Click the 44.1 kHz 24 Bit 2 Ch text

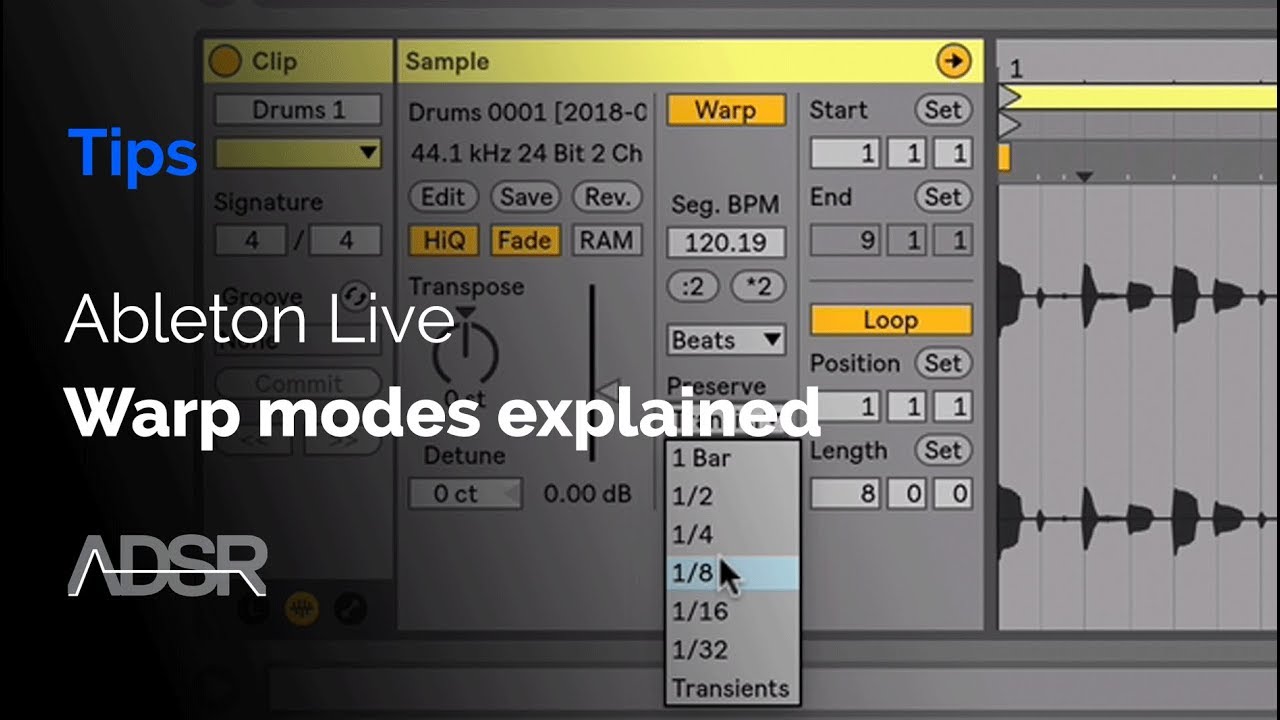tap(527, 154)
